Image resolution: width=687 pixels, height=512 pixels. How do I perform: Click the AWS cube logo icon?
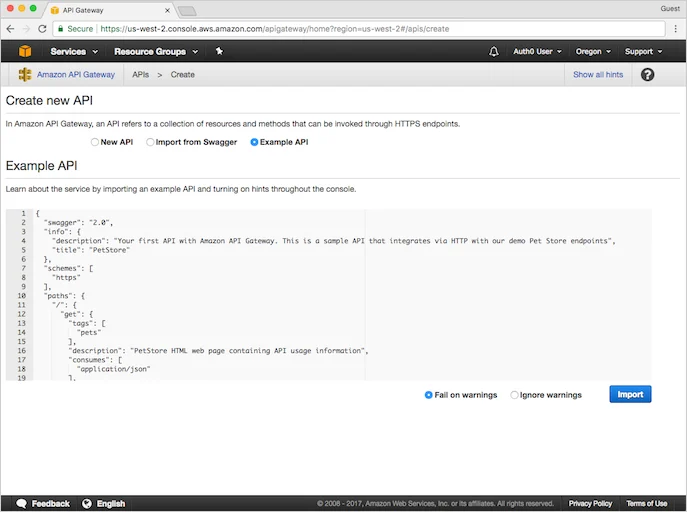[25, 51]
